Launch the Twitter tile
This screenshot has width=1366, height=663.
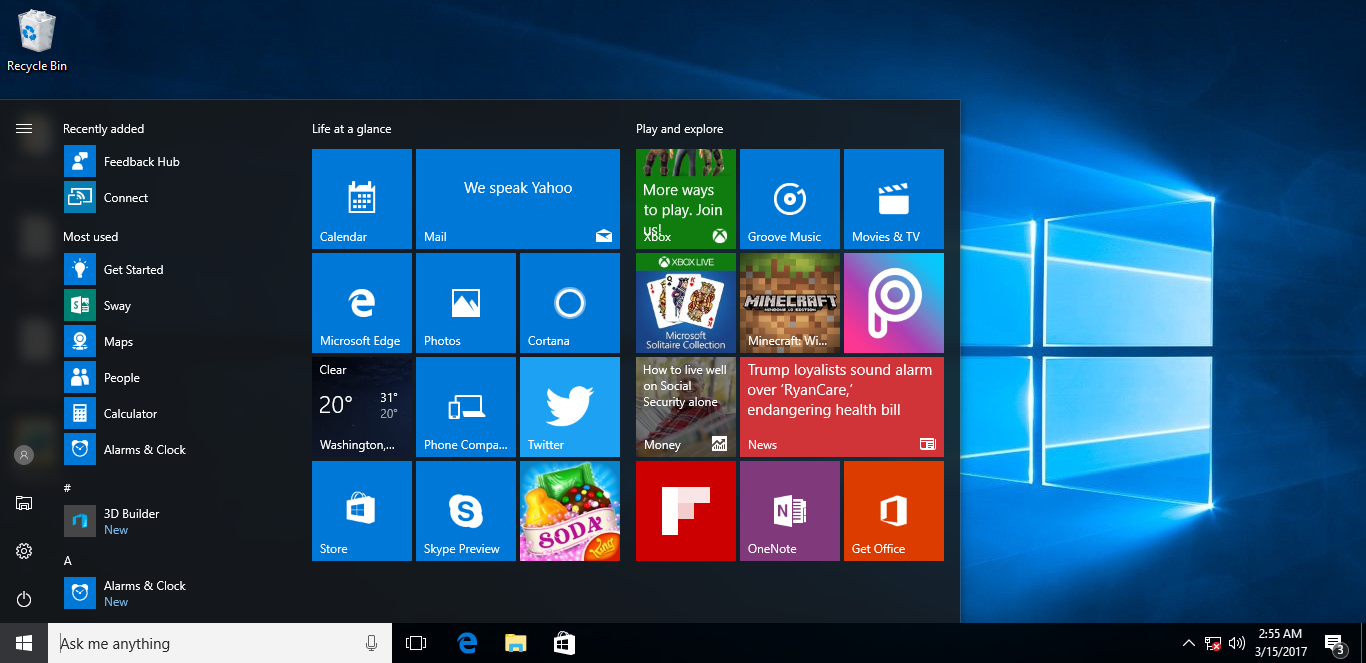570,407
